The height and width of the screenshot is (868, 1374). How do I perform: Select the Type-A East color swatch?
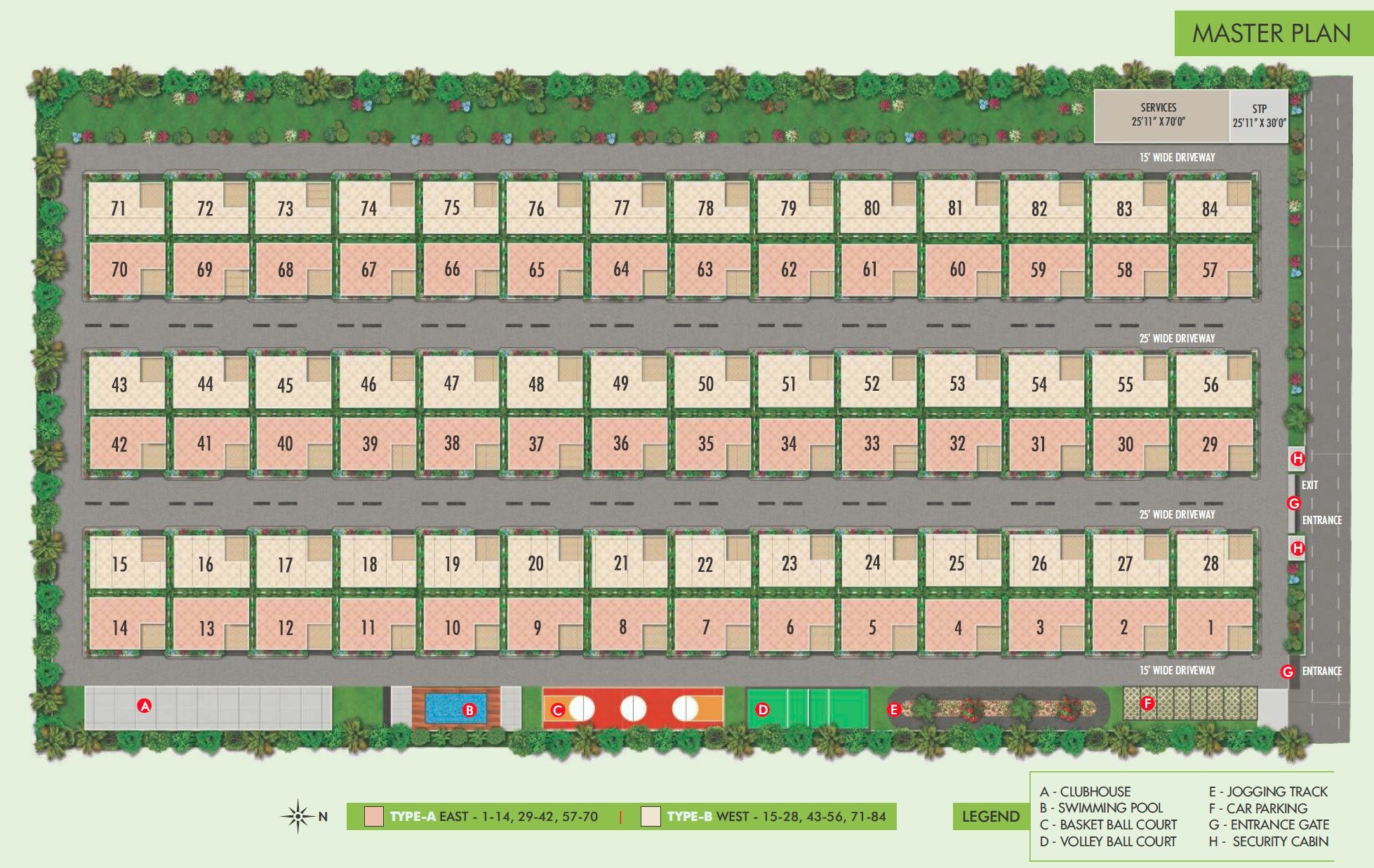(x=373, y=817)
